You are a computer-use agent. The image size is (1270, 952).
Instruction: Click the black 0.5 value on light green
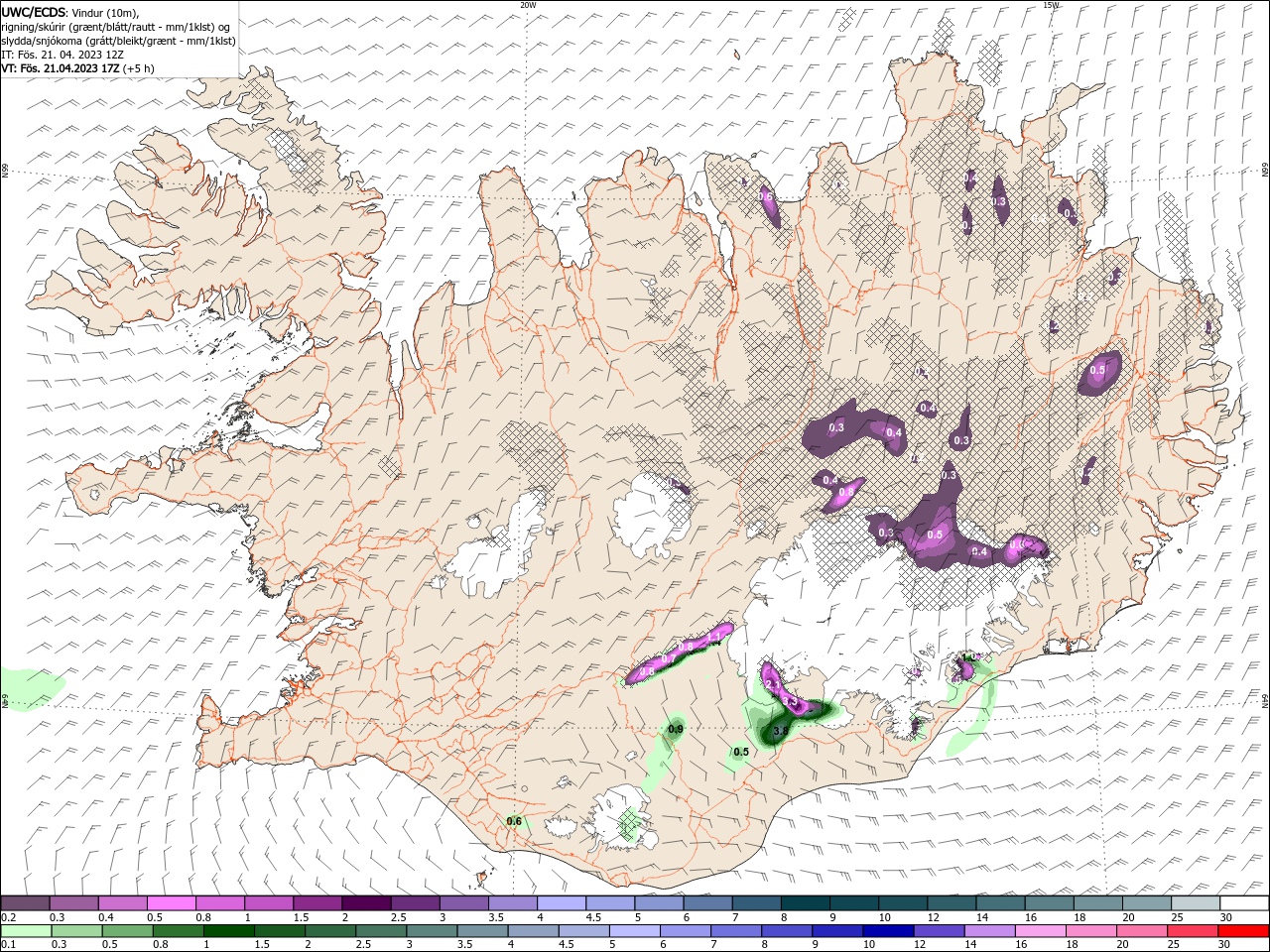(x=741, y=752)
